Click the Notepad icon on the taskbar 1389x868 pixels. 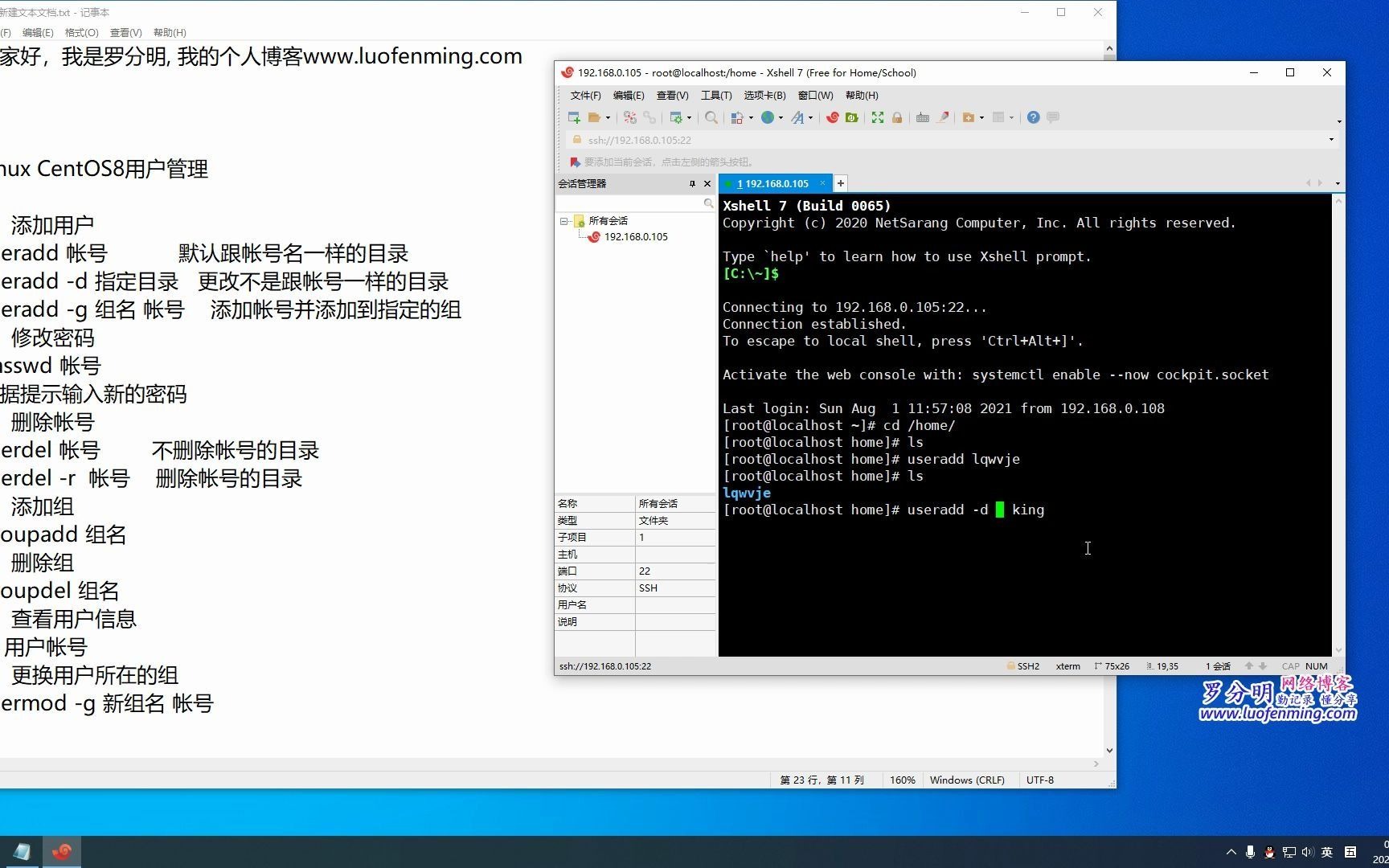coord(21,852)
